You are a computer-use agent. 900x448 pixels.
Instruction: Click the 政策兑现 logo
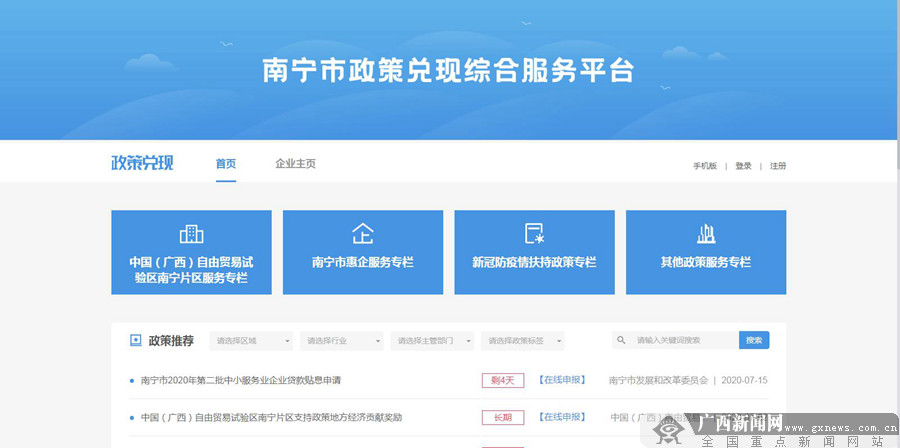click(x=142, y=163)
